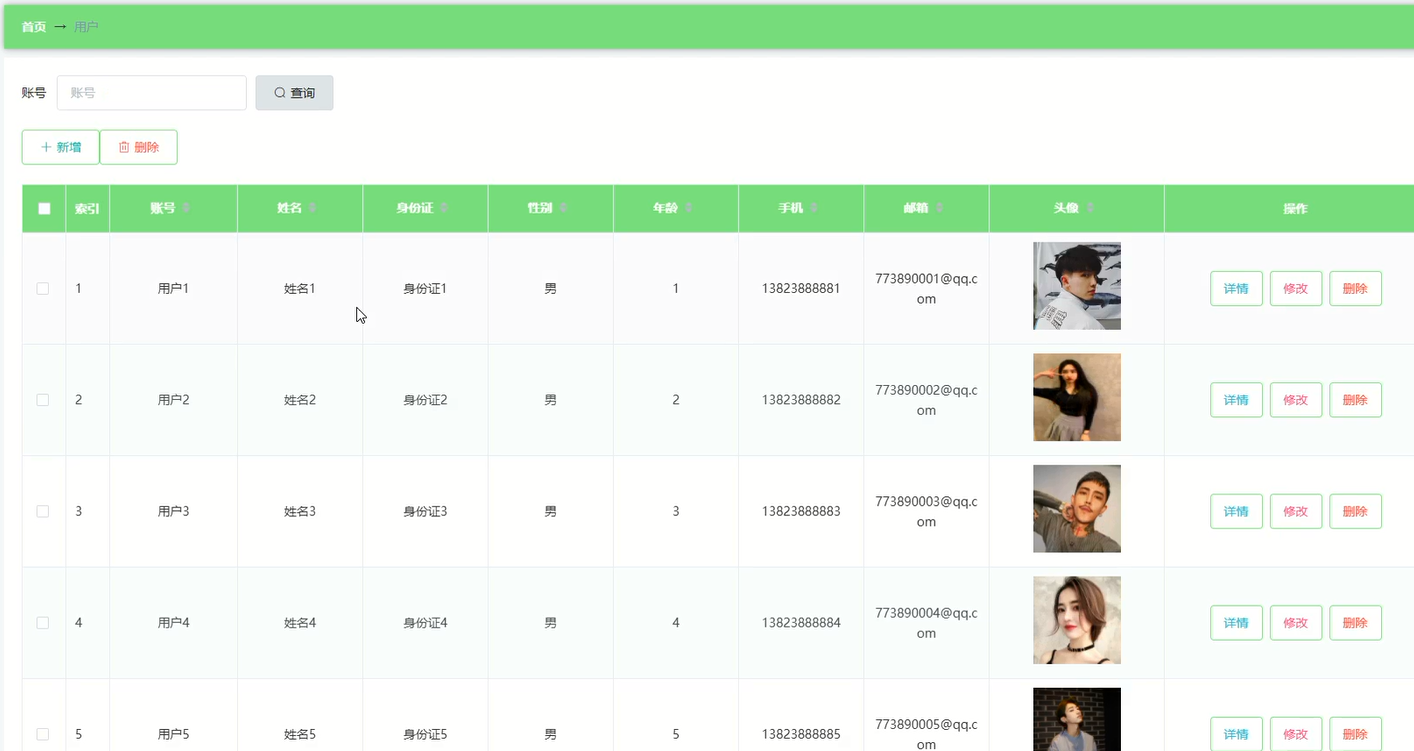Click the avatar thumbnail of 用户3
Viewport: 1414px width, 751px height.
(1077, 509)
